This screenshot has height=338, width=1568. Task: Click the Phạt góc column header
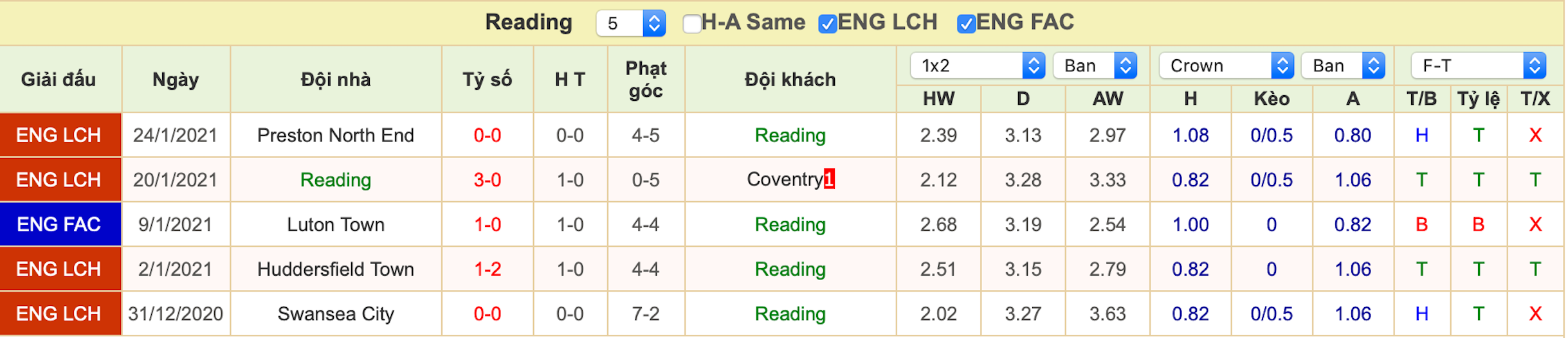pos(646,79)
